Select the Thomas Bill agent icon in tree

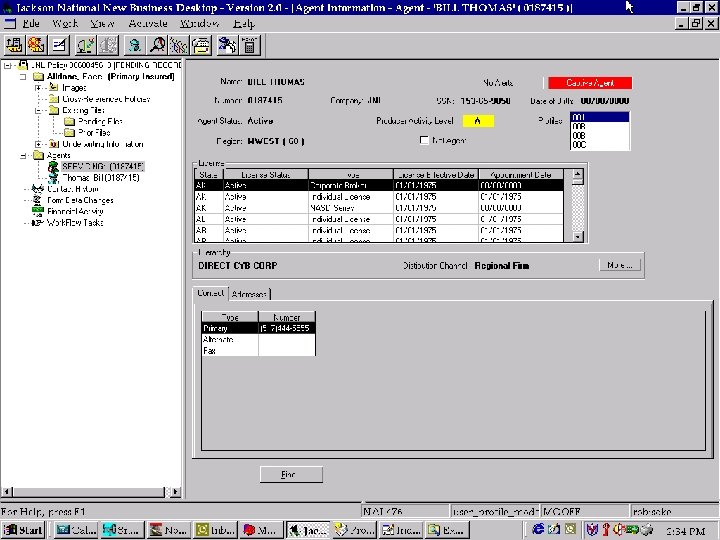pos(53,177)
